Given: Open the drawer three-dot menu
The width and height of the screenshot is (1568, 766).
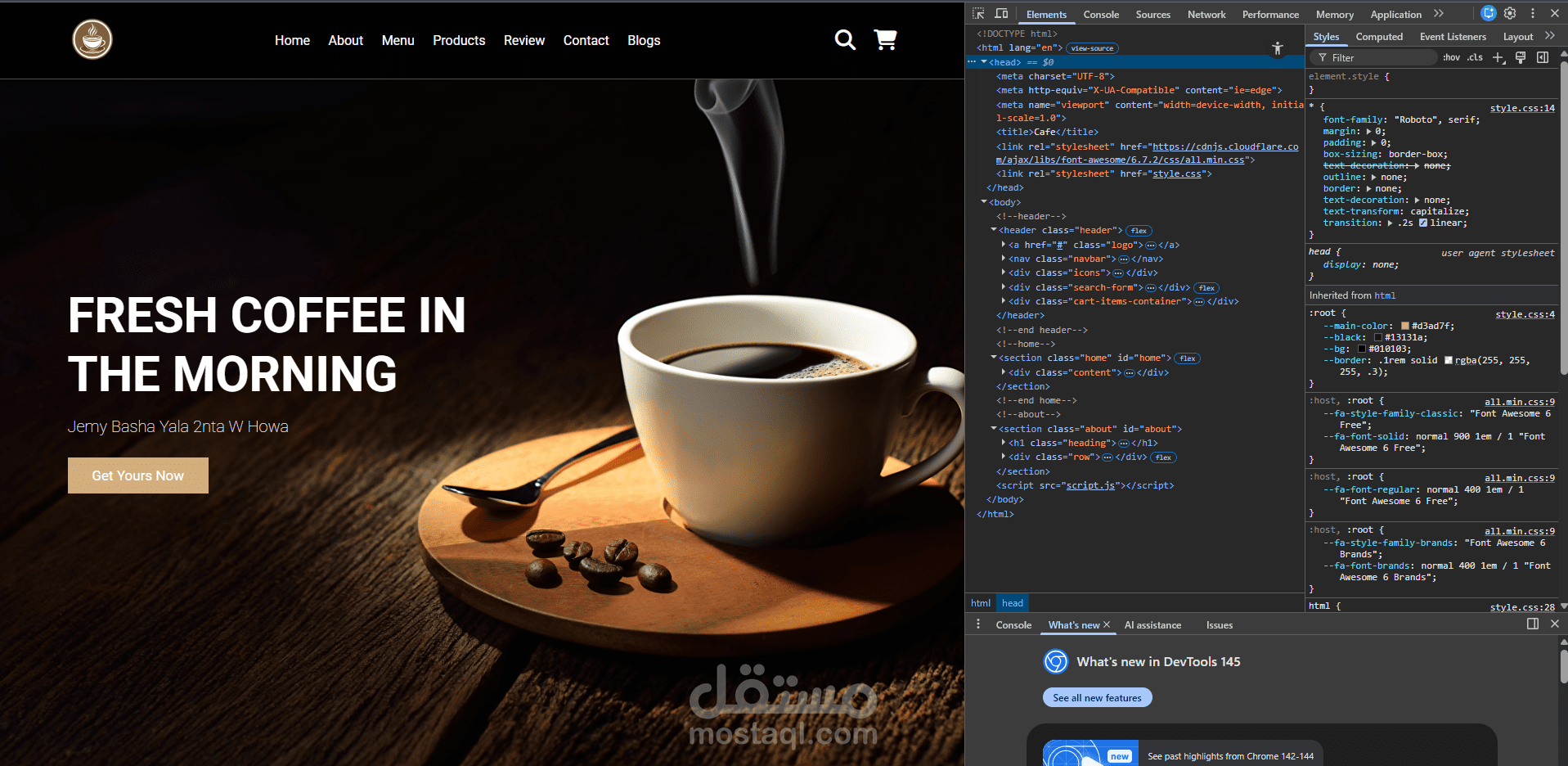Looking at the screenshot, I should 978,624.
